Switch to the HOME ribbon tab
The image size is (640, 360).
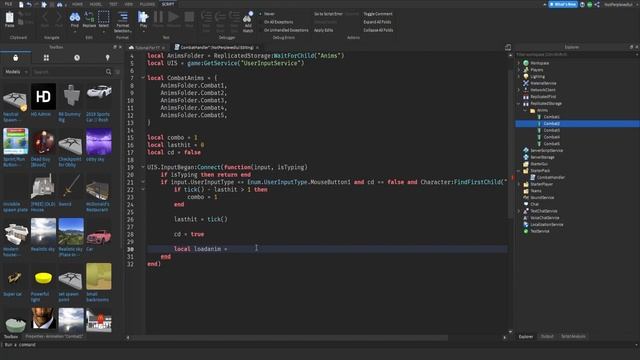77,4
